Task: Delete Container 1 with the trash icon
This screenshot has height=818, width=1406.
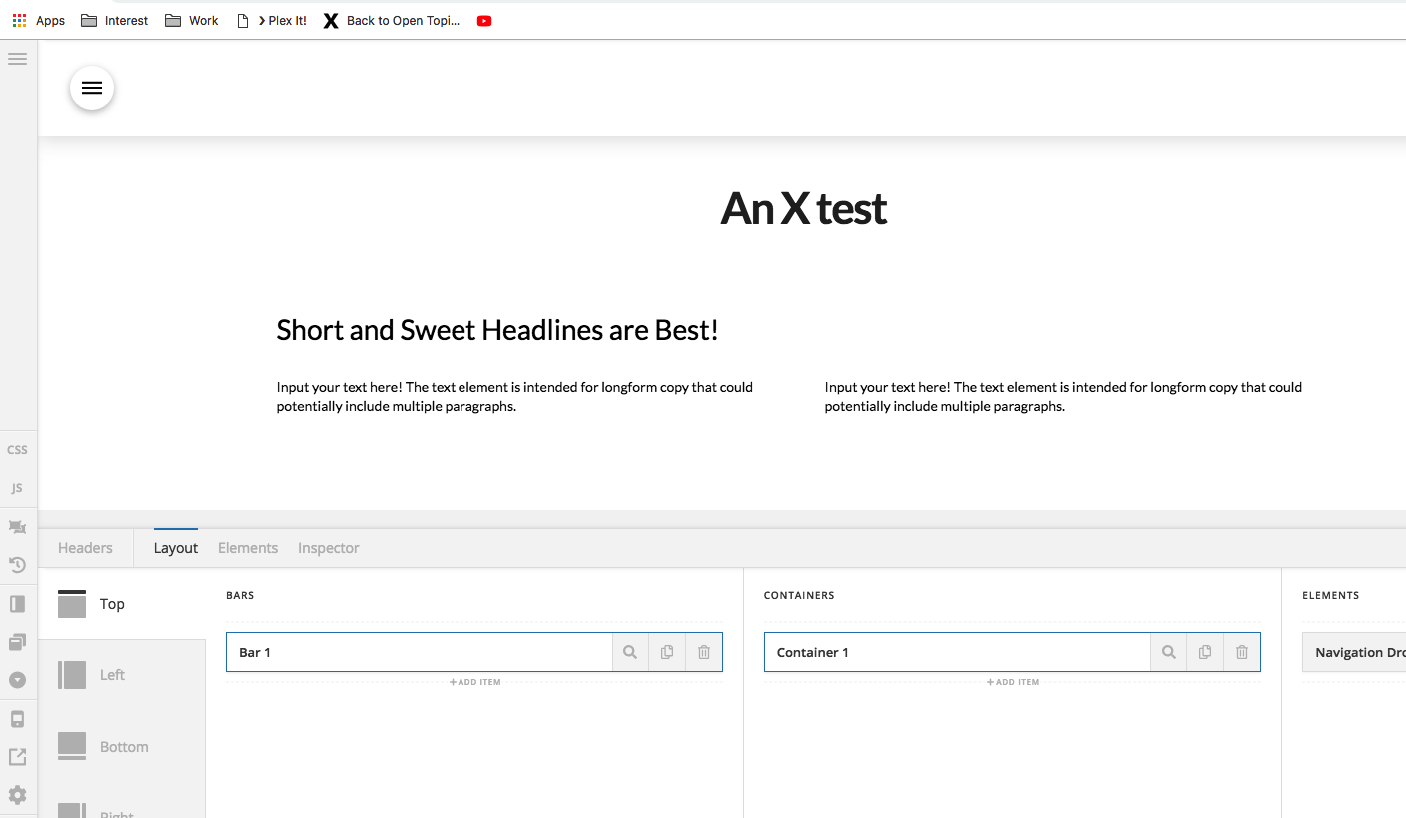Action: point(1242,652)
